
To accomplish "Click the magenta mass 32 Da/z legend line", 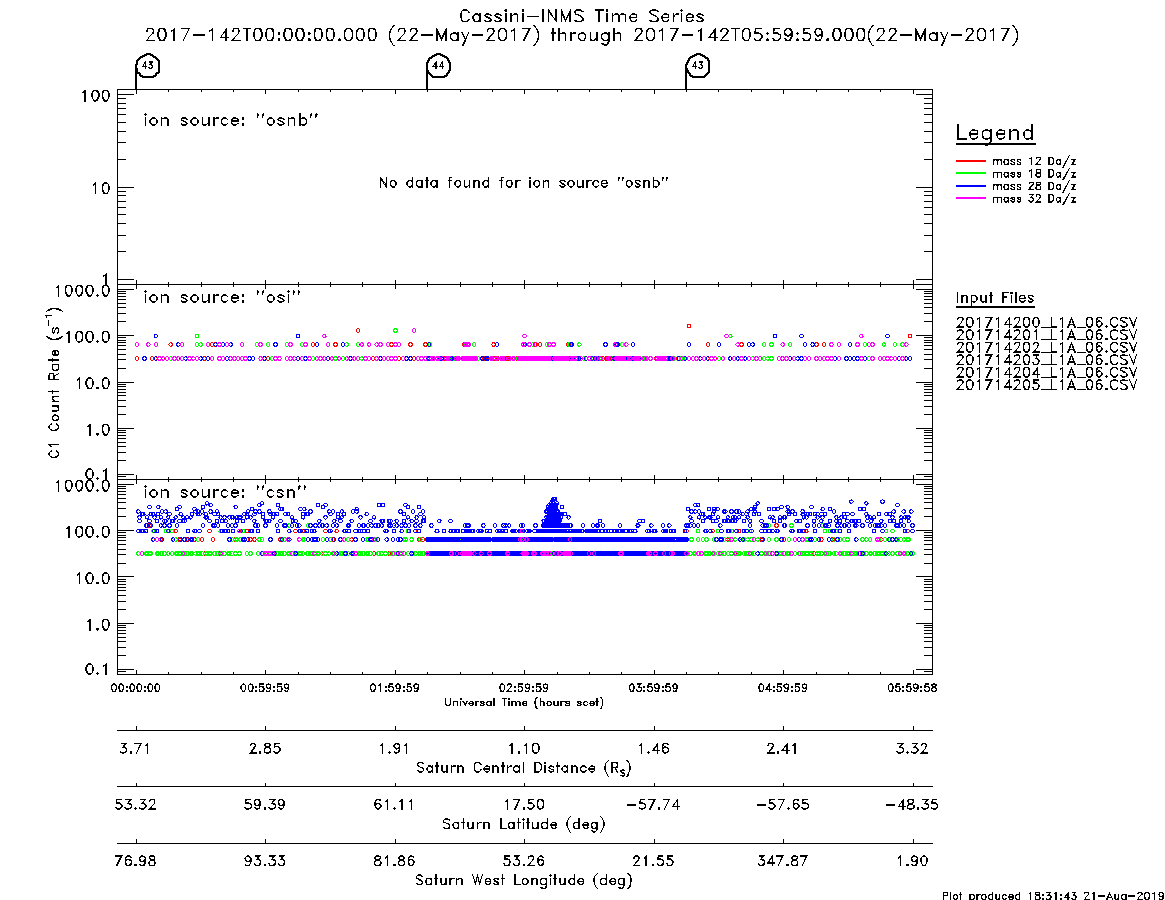I will click(x=970, y=198).
